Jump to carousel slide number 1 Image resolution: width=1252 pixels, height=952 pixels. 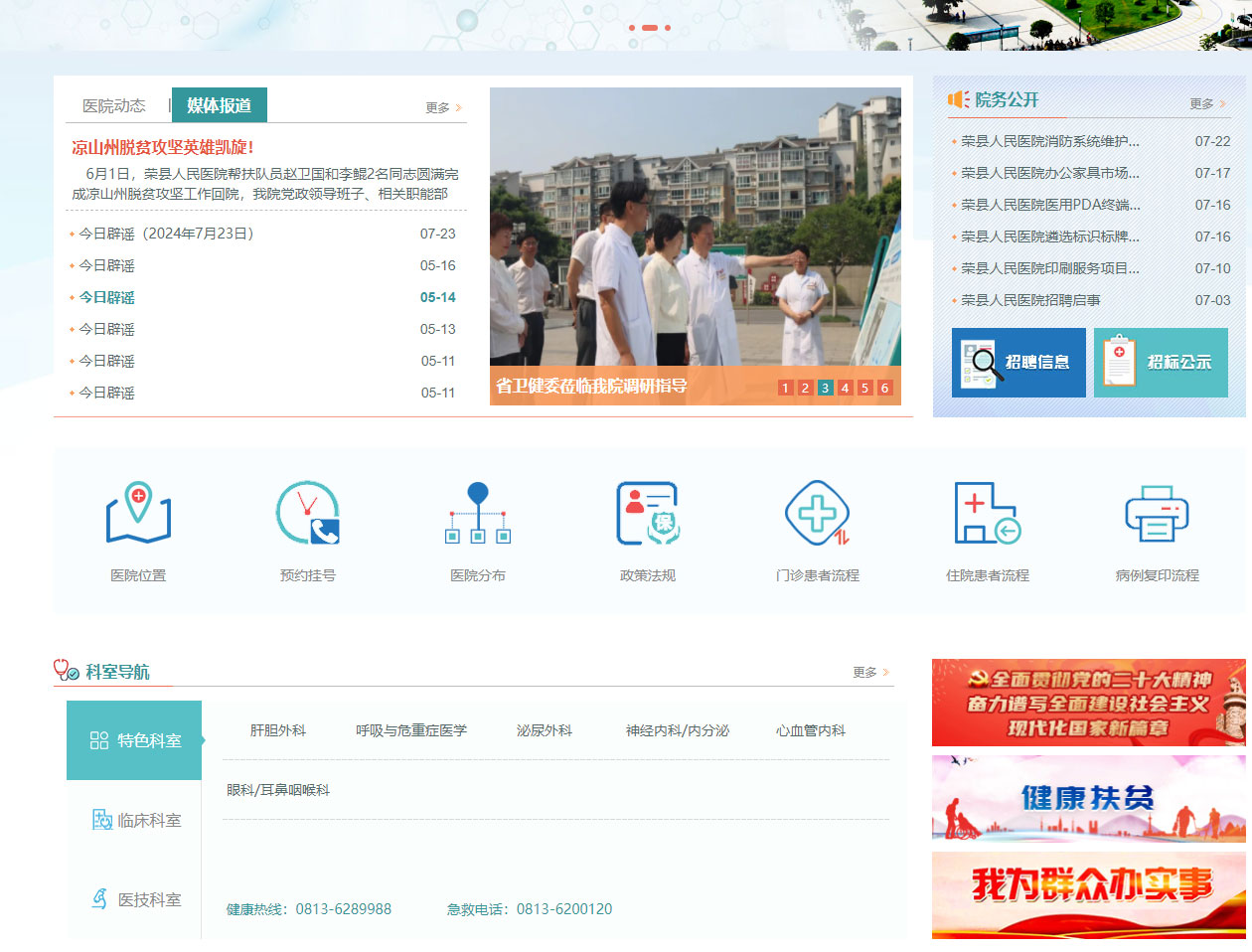coord(785,388)
